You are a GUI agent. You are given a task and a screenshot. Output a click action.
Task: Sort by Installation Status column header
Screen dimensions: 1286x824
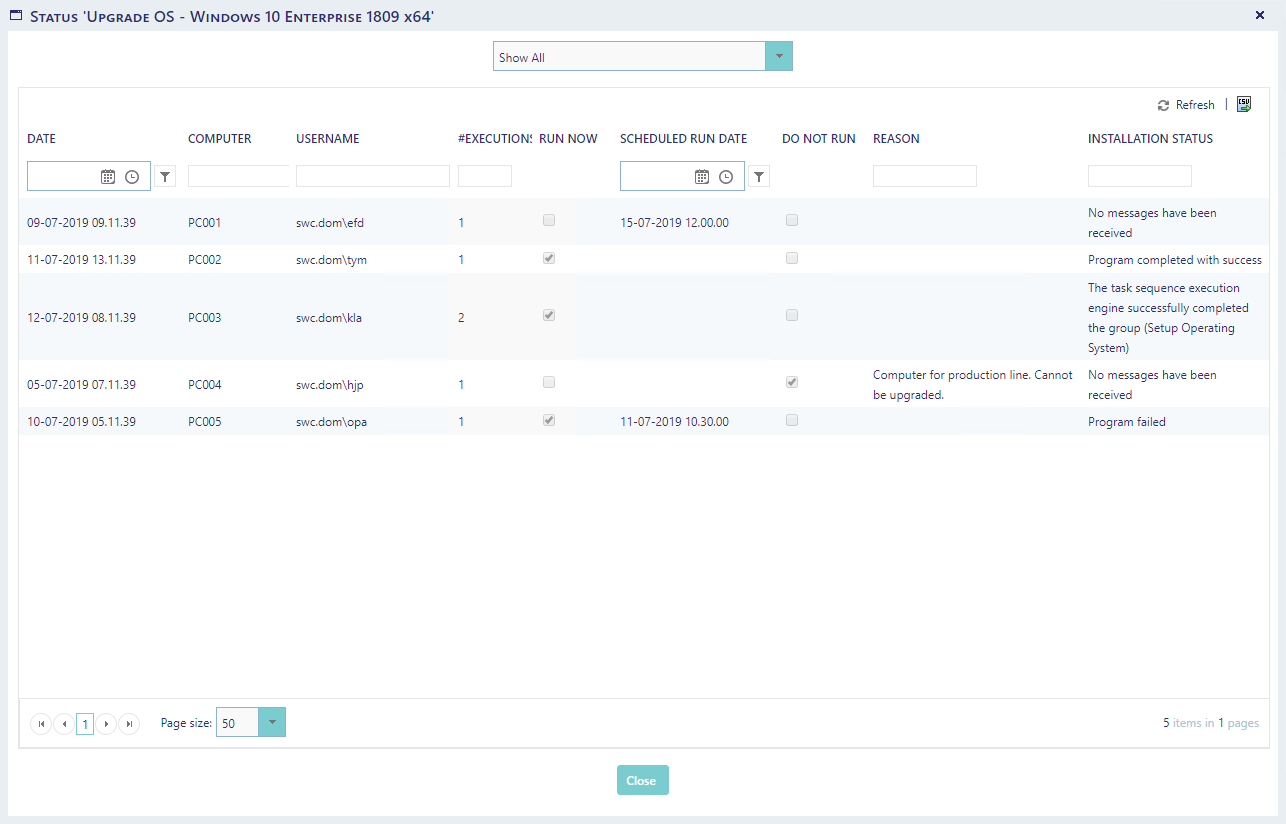(1150, 139)
